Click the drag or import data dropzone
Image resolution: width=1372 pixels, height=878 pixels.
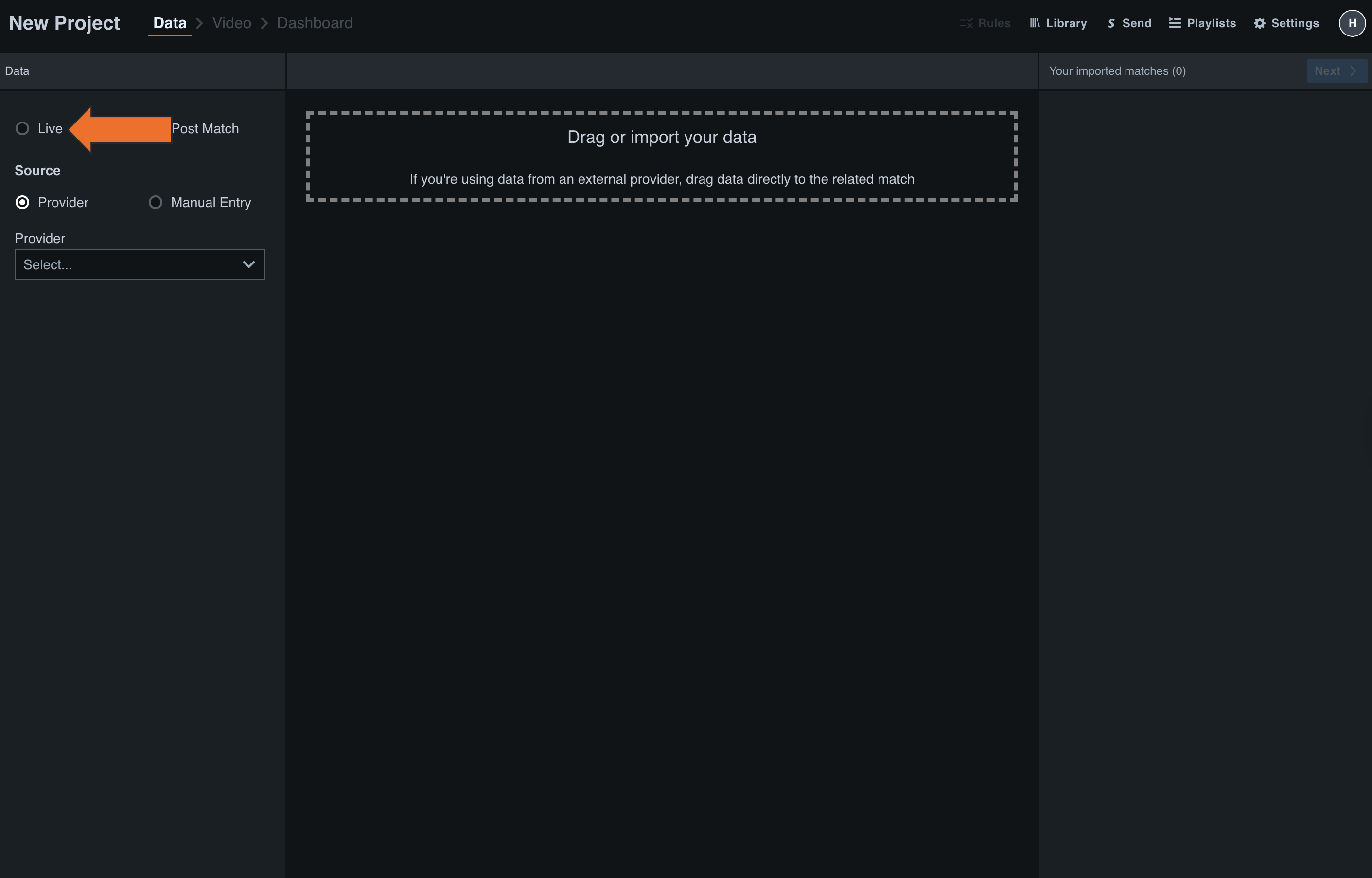click(661, 157)
